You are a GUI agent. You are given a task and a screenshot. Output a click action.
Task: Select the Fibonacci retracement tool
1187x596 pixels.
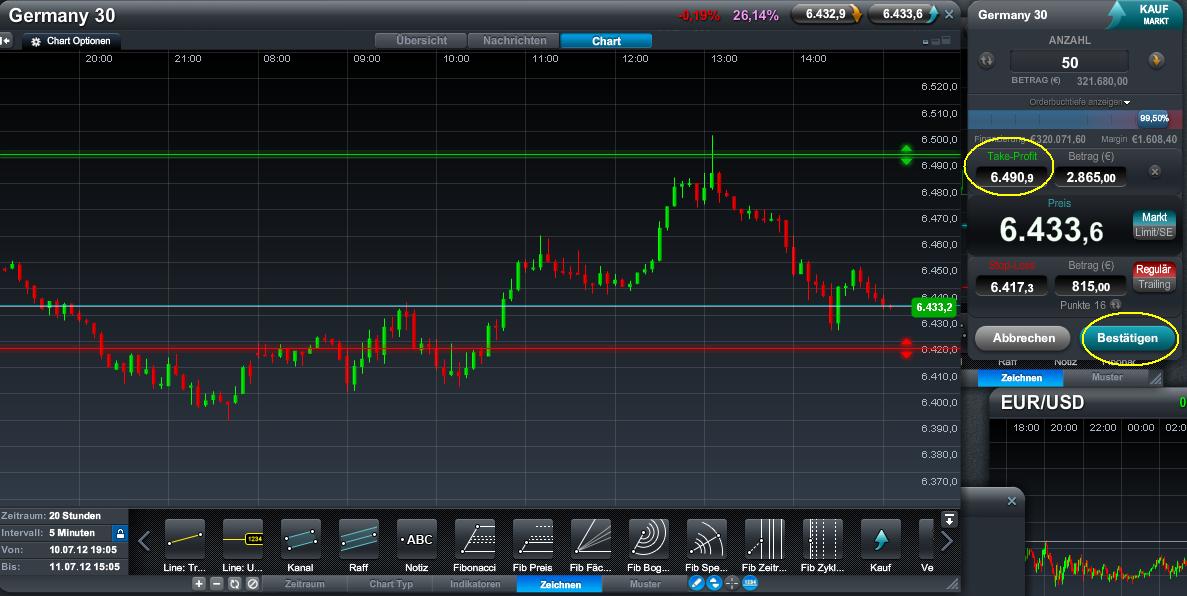coord(475,538)
